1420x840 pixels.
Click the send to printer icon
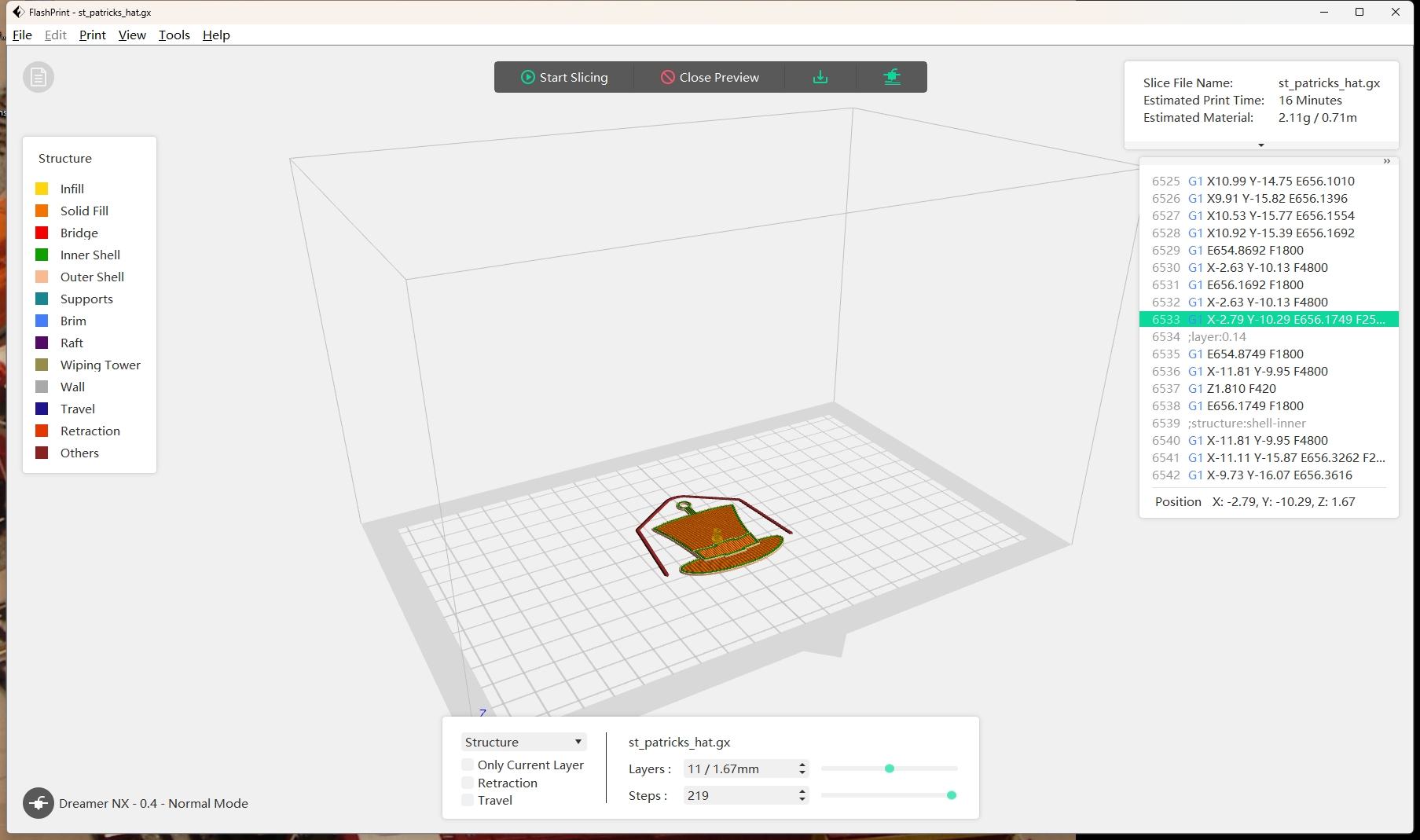[891, 77]
